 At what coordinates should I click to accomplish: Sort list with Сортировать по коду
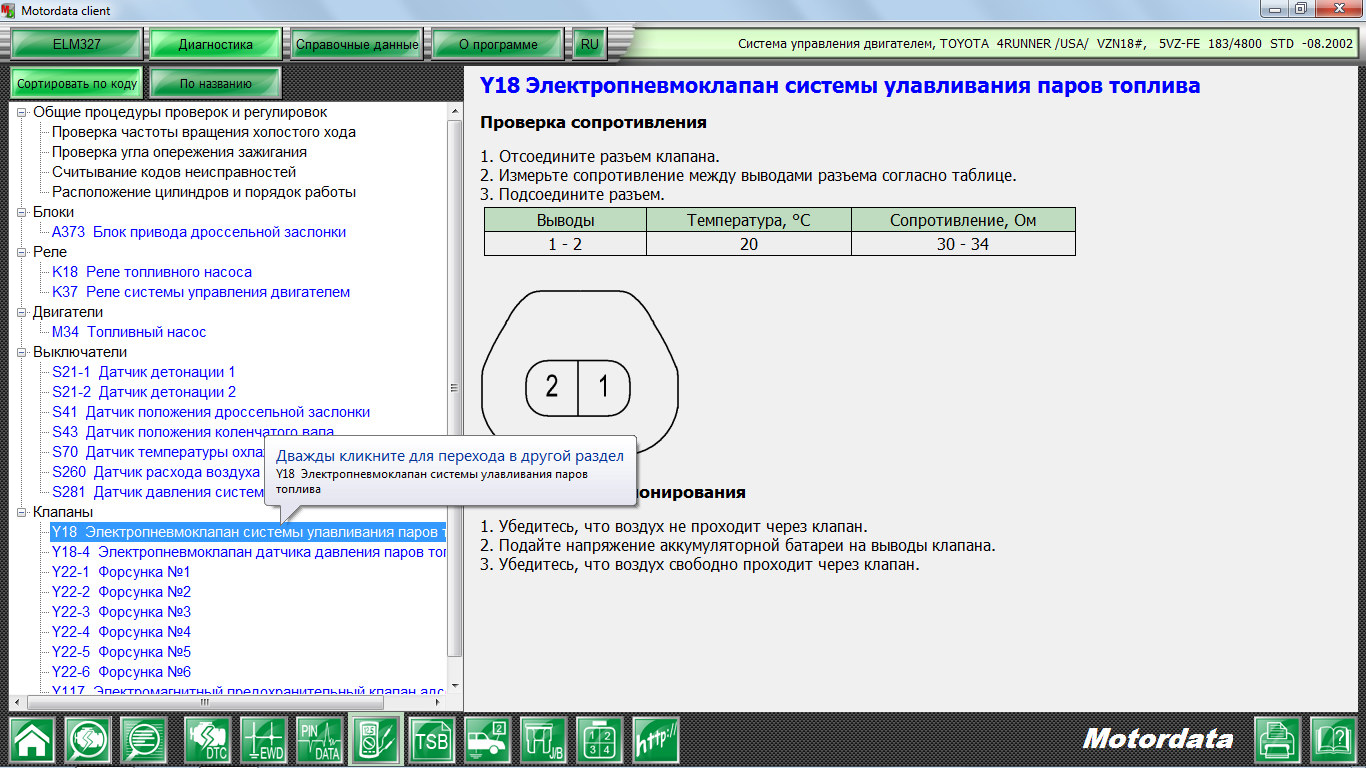(x=77, y=84)
